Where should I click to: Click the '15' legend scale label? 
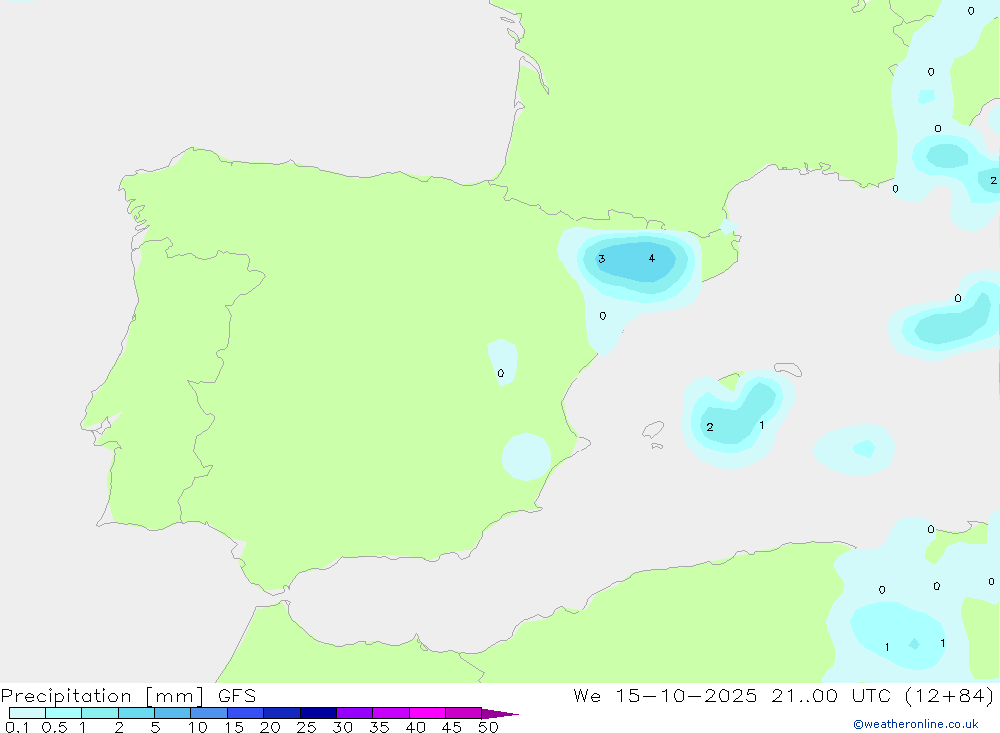point(234,727)
